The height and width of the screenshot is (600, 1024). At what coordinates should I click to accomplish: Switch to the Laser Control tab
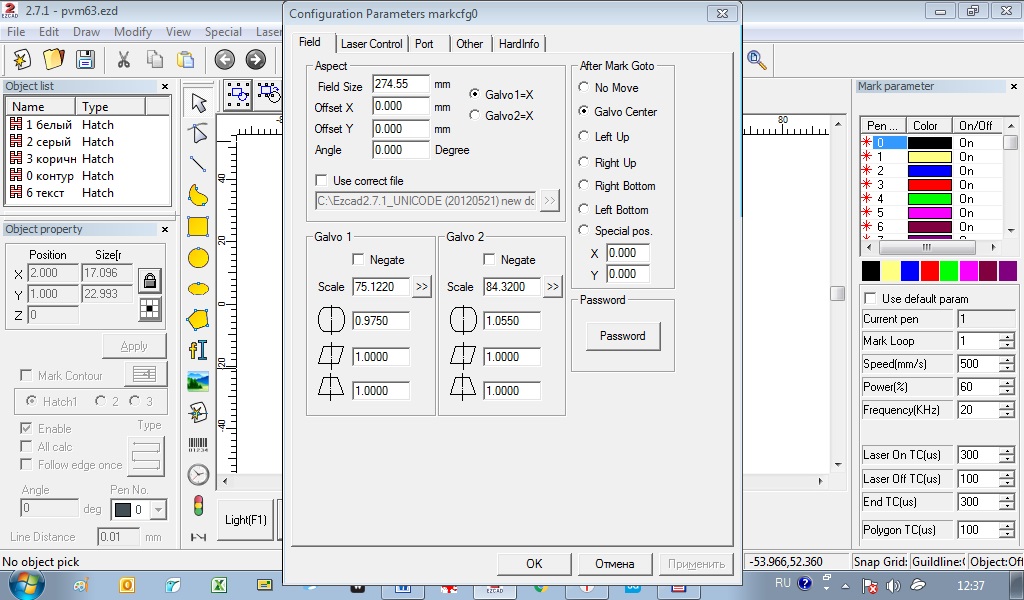371,44
